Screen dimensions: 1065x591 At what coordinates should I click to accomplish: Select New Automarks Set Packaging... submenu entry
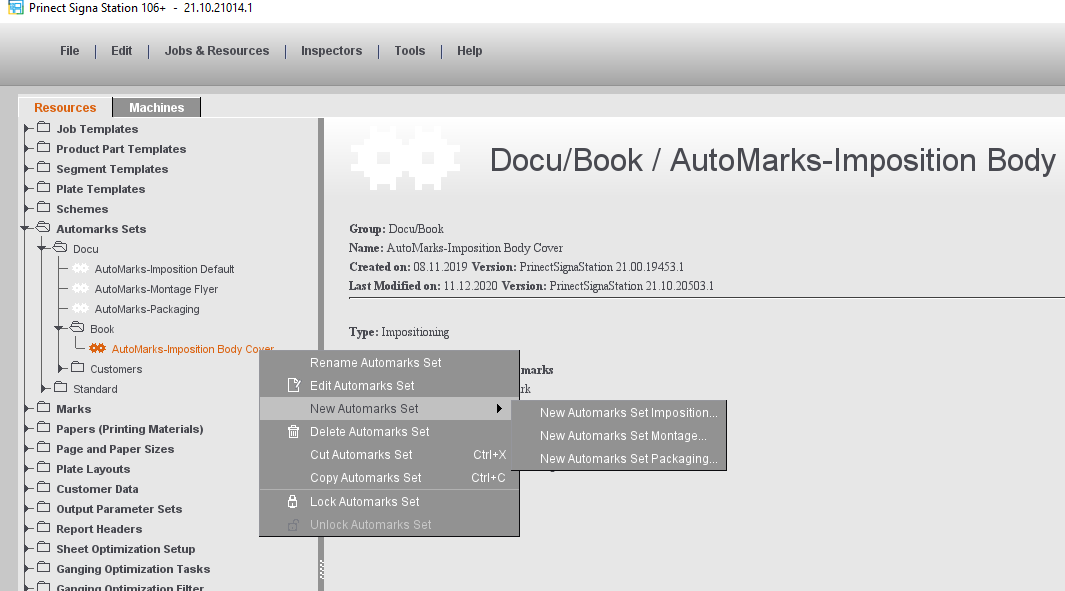(x=619, y=459)
